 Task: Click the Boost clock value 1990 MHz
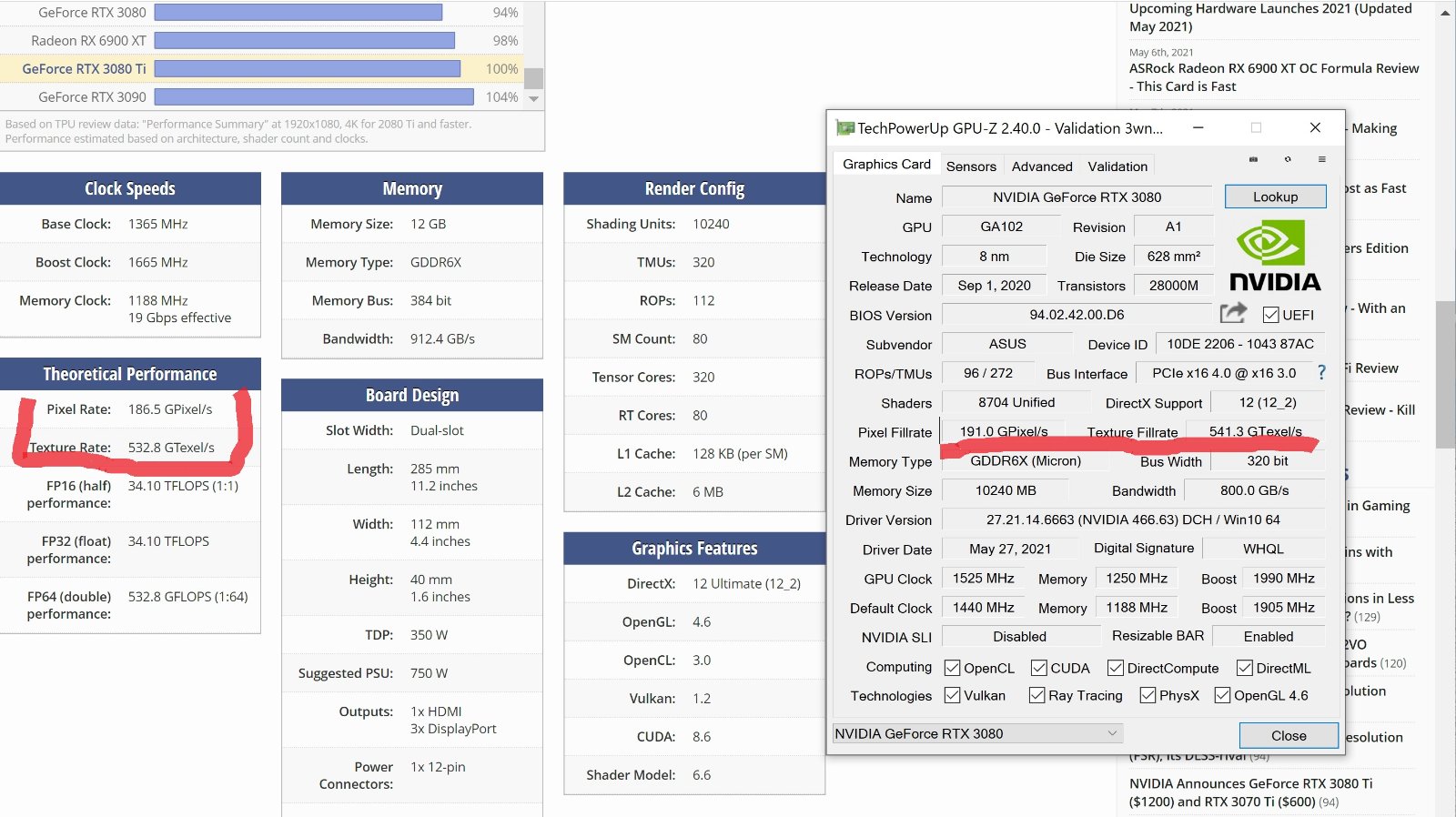pos(1283,578)
